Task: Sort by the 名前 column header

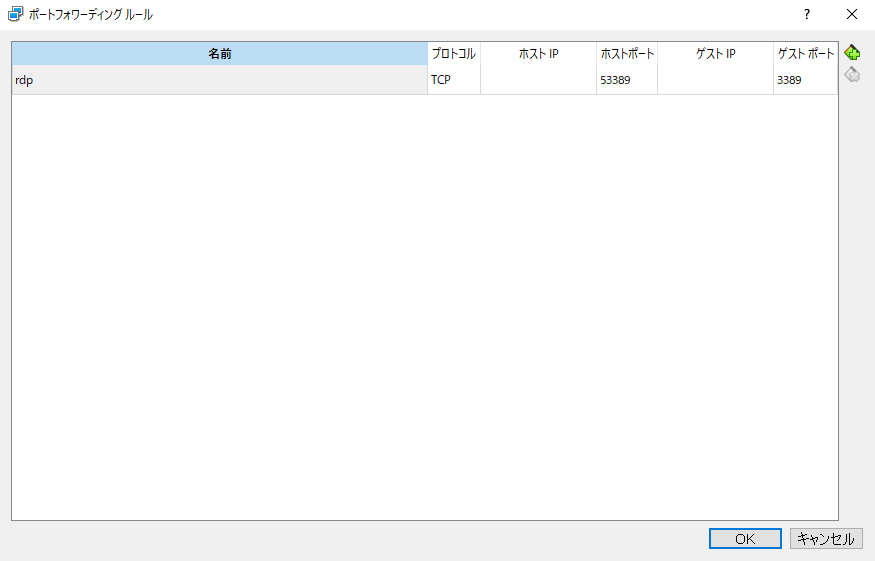Action: click(x=220, y=54)
